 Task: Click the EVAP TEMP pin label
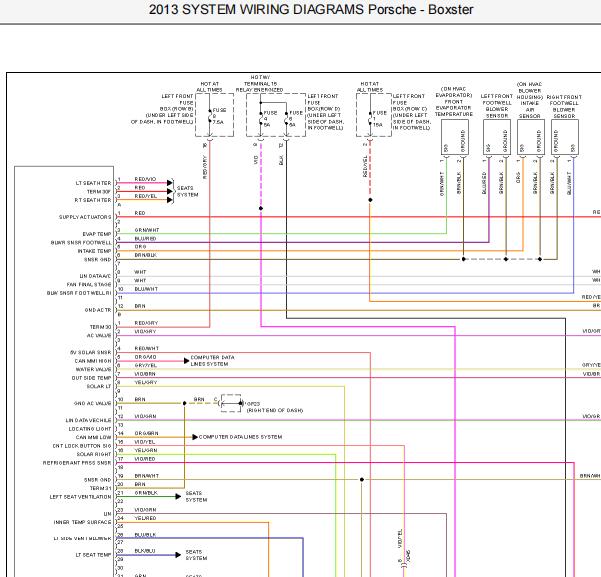(x=97, y=234)
